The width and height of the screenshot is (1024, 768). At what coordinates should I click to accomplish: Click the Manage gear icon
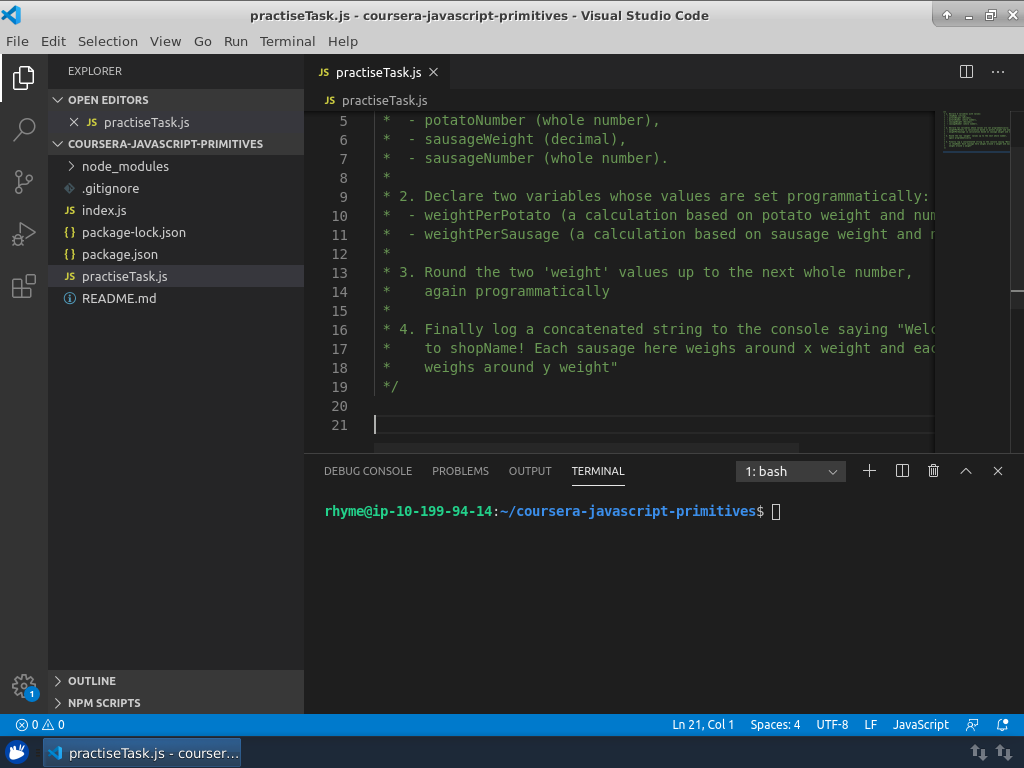click(x=24, y=686)
